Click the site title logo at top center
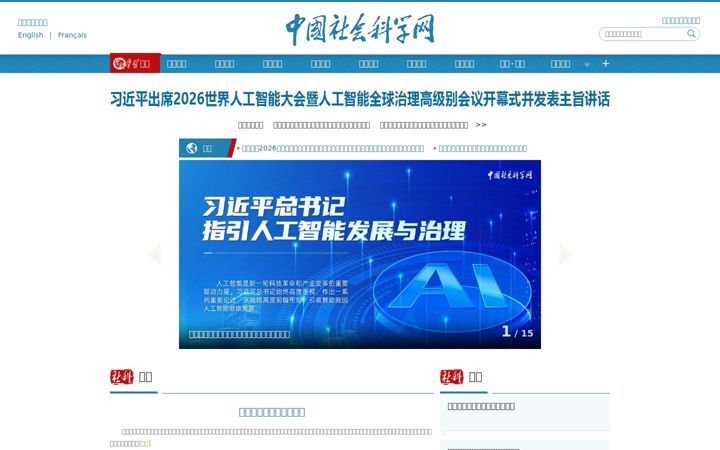720x450 pixels. [x=360, y=29]
